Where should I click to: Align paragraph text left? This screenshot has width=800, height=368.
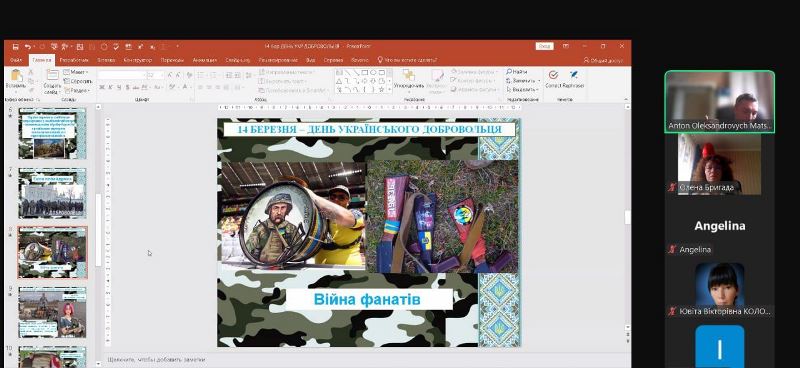pos(201,87)
